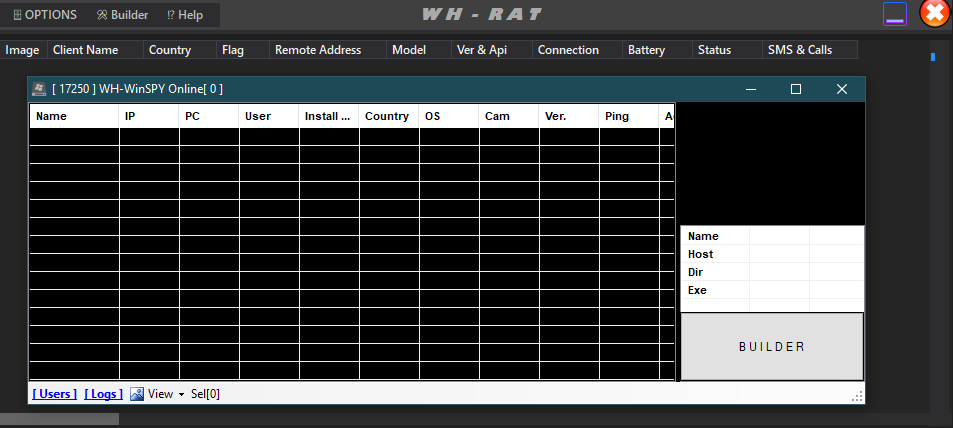Minimize WH-RAT using the purple icon
This screenshot has width=953, height=428.
(x=895, y=14)
